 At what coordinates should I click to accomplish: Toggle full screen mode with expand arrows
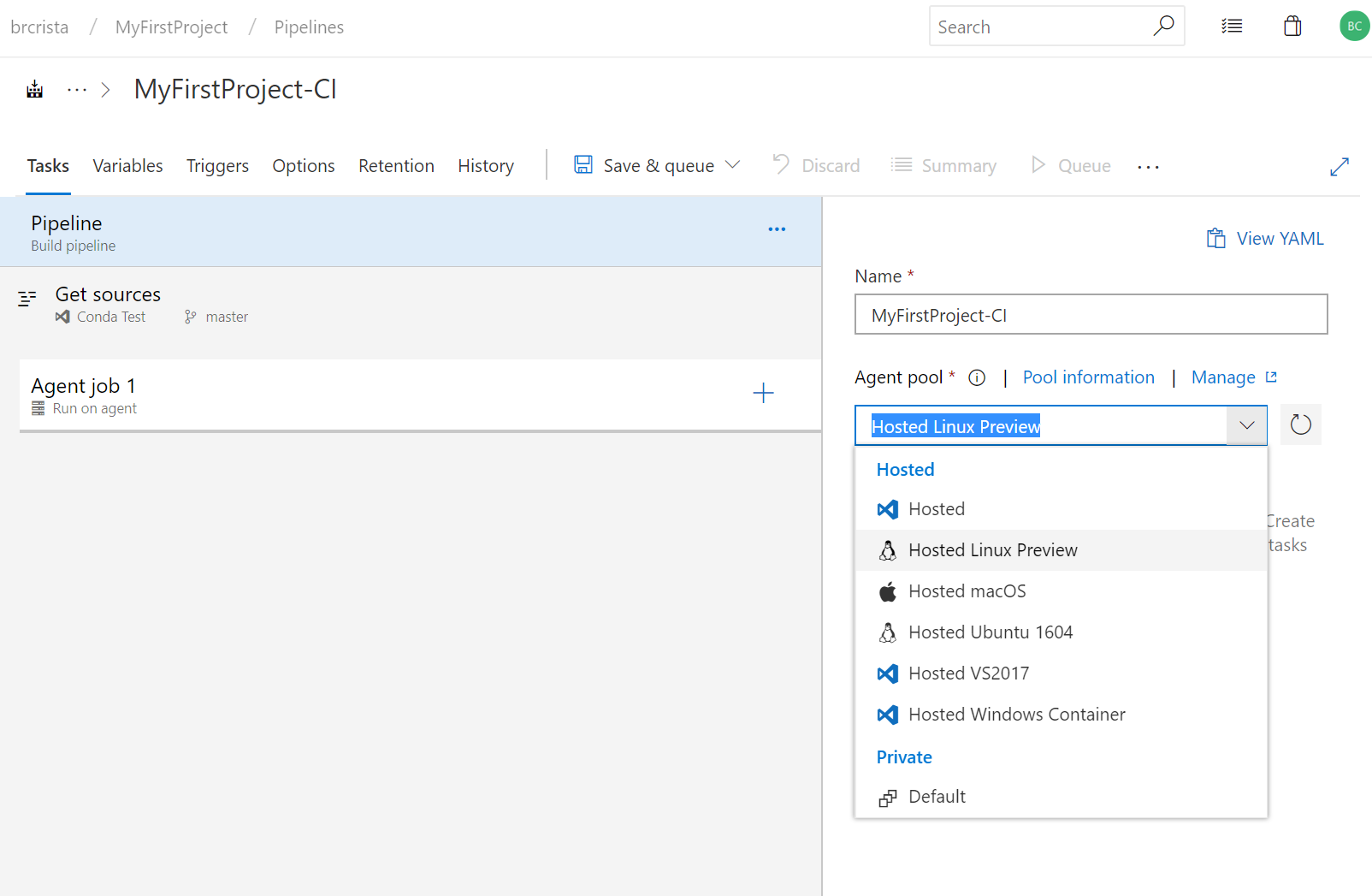[1339, 167]
